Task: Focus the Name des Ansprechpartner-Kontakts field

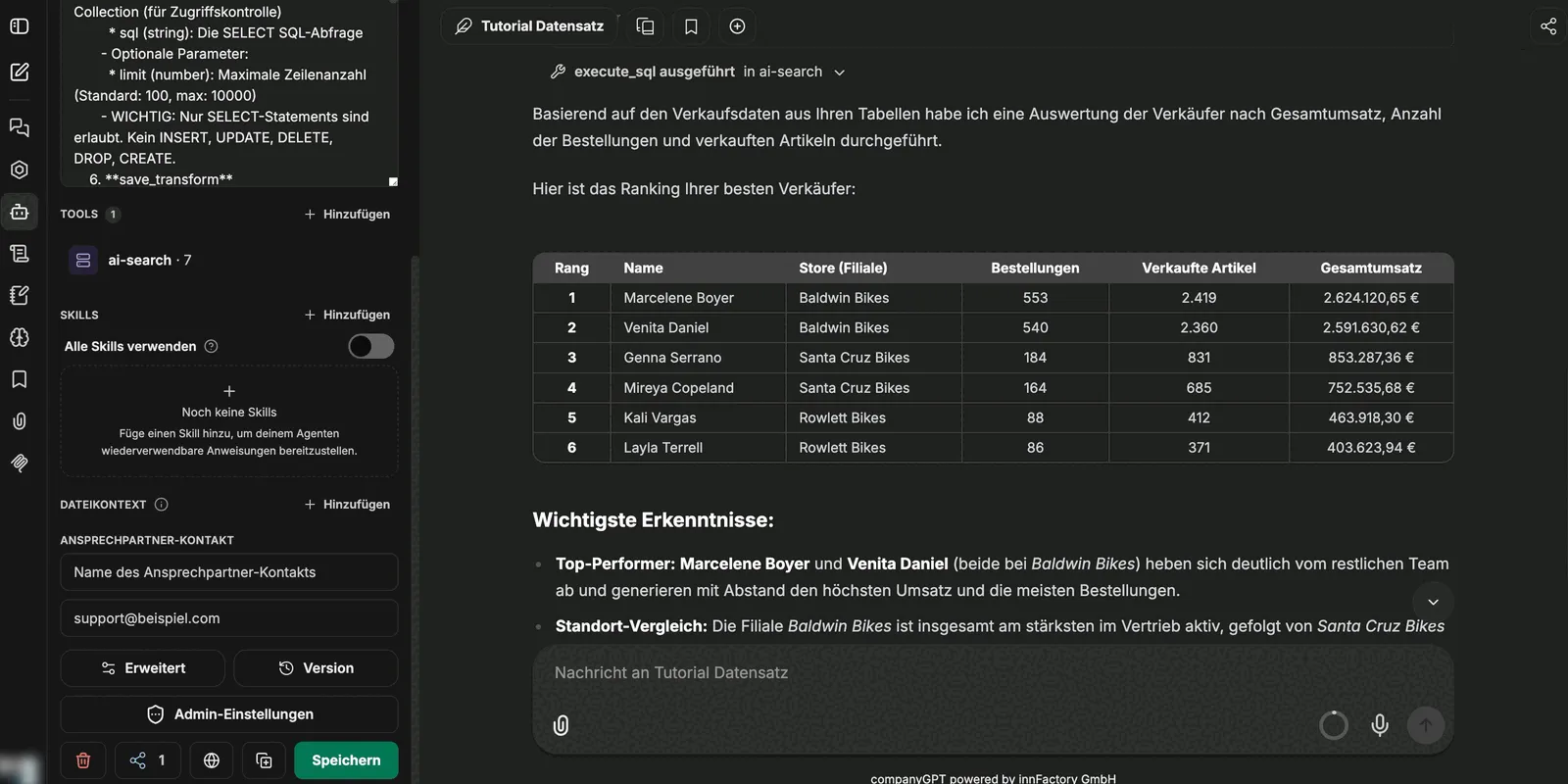Action: tap(229, 572)
